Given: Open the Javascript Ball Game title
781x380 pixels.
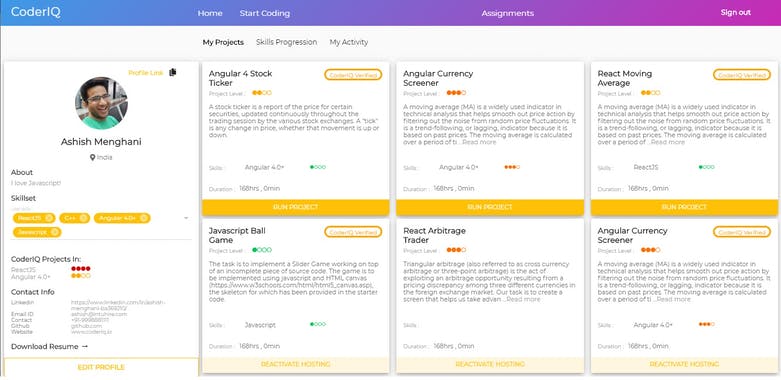Looking at the screenshot, I should [x=237, y=236].
